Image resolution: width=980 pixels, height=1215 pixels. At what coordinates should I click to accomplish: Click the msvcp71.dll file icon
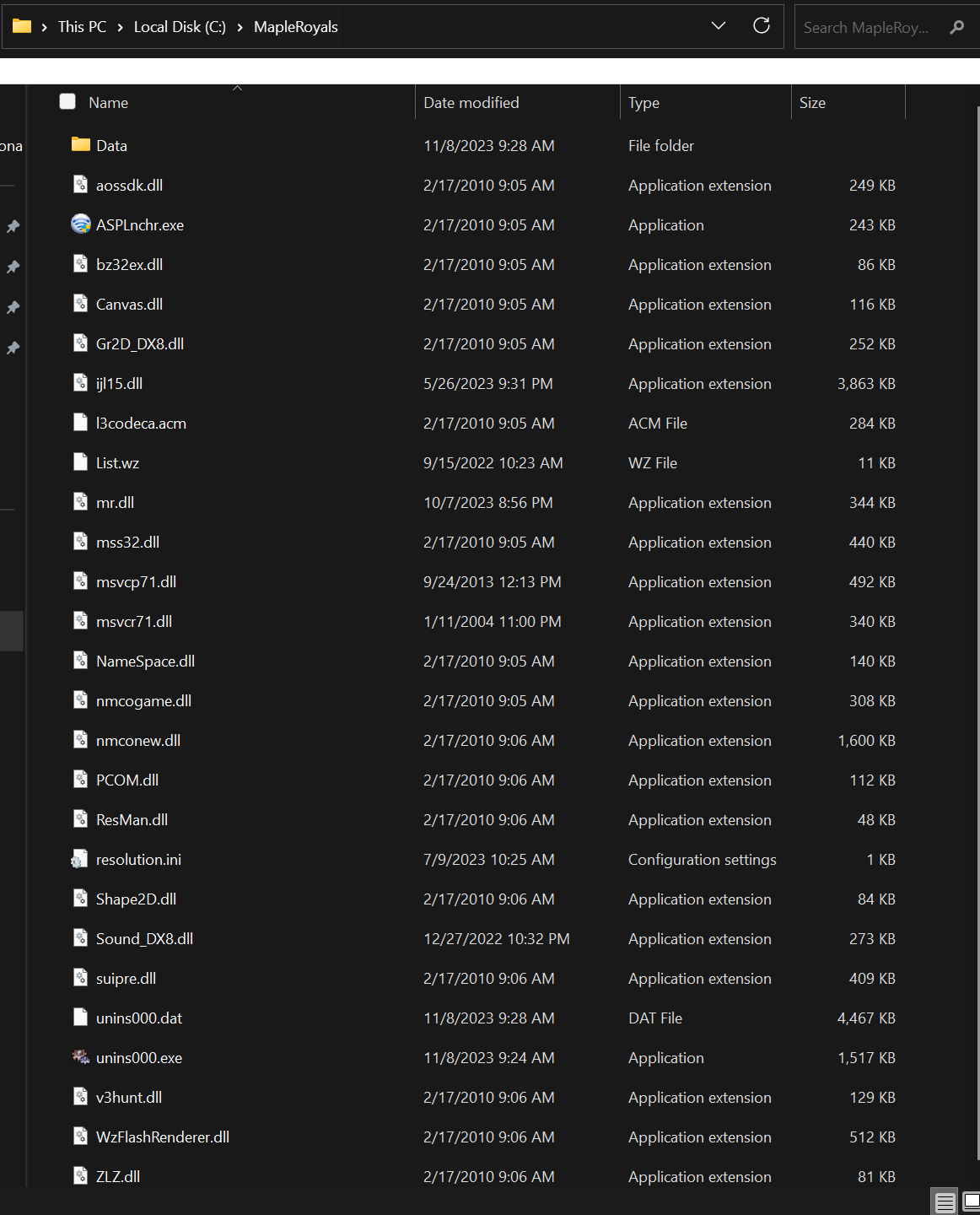(x=81, y=581)
